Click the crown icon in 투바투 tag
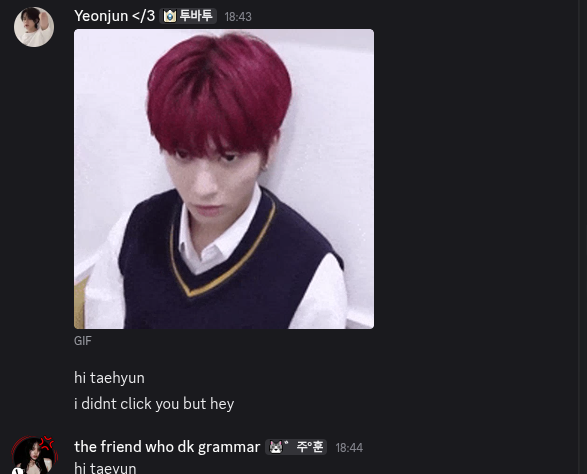This screenshot has height=474, width=587. click(x=170, y=16)
